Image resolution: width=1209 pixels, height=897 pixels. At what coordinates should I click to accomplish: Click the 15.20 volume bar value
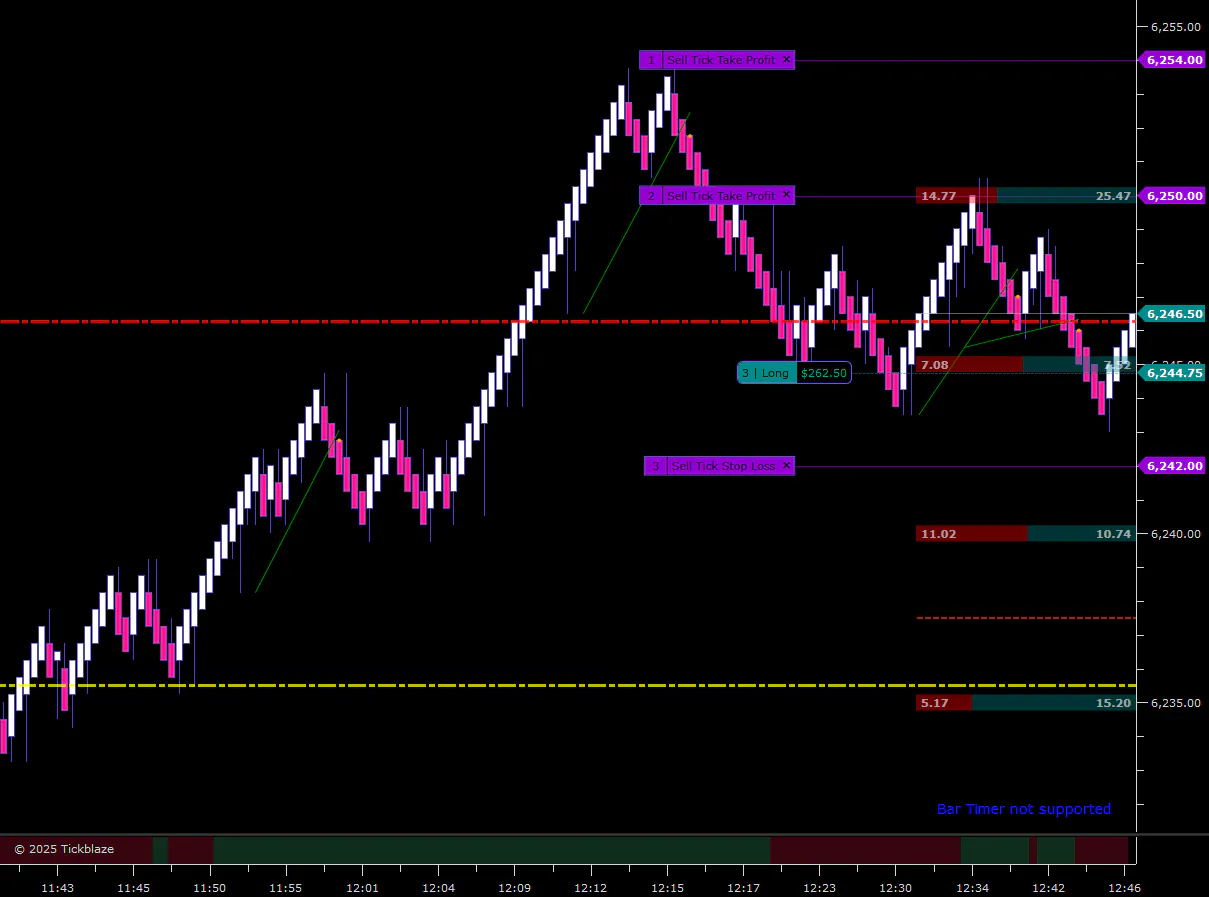pos(1113,703)
